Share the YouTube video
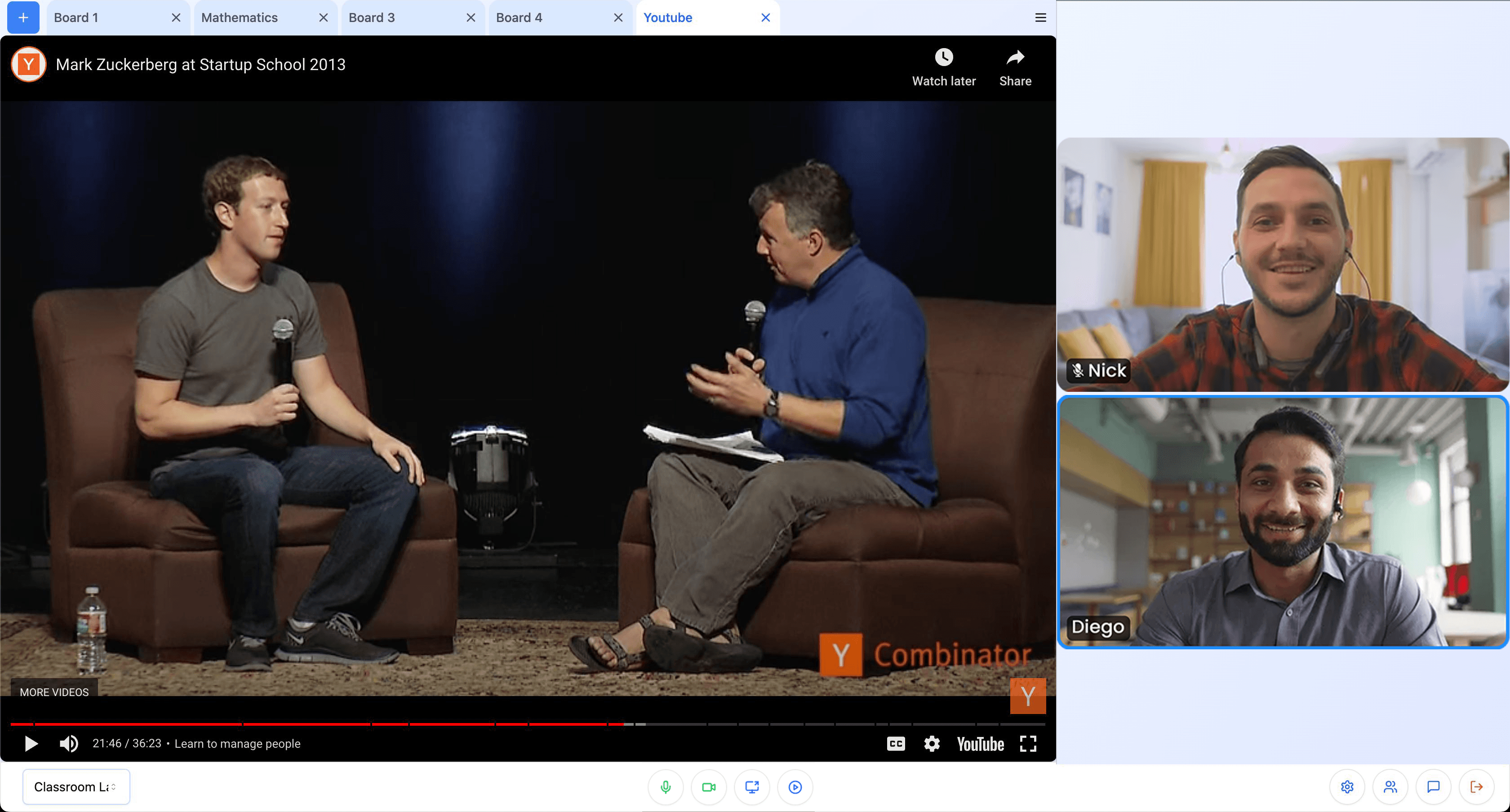Viewport: 1510px width, 812px height. pyautogui.click(x=1015, y=68)
